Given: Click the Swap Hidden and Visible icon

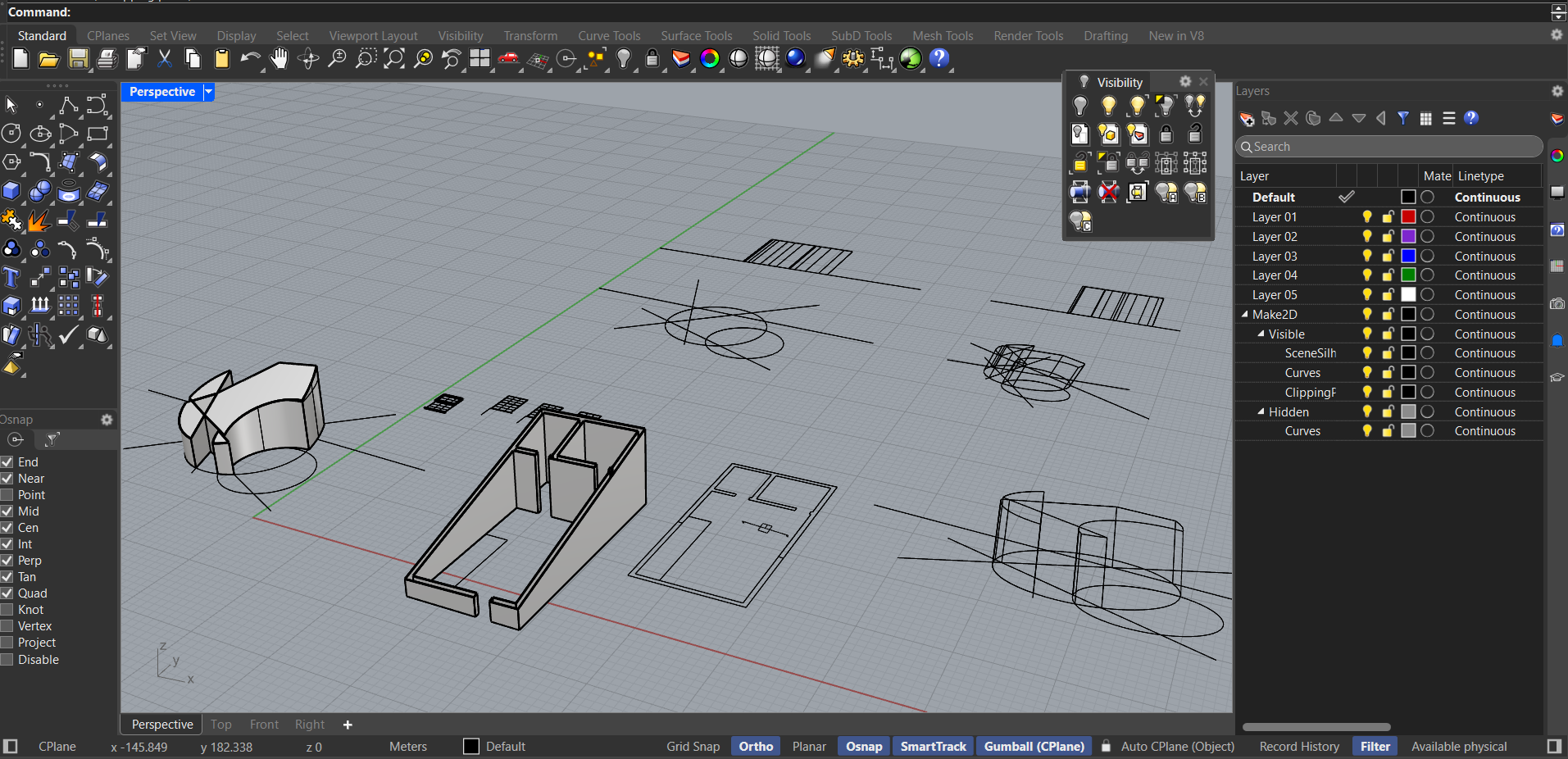Looking at the screenshot, I should pyautogui.click(x=1195, y=106).
